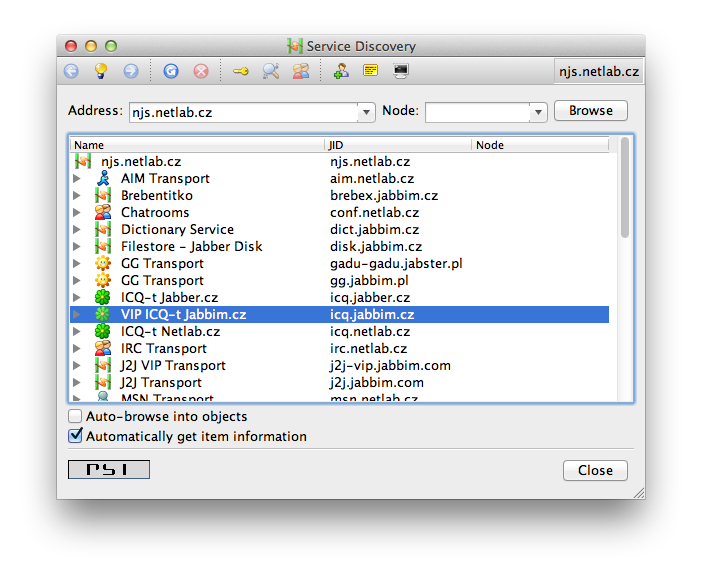The image size is (702, 578).
Task: Stop browsing with the red X icon
Action: point(201,71)
